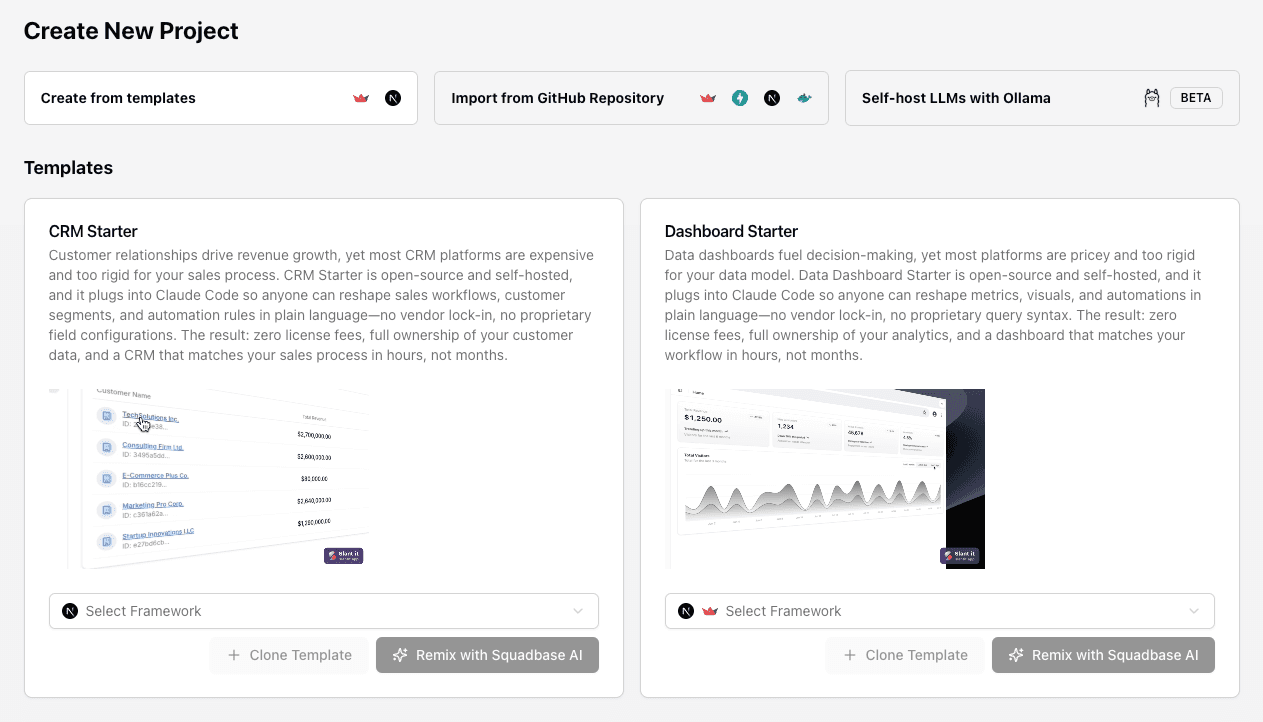Click plus icon on CRM Starter Clone Template

[x=234, y=655]
